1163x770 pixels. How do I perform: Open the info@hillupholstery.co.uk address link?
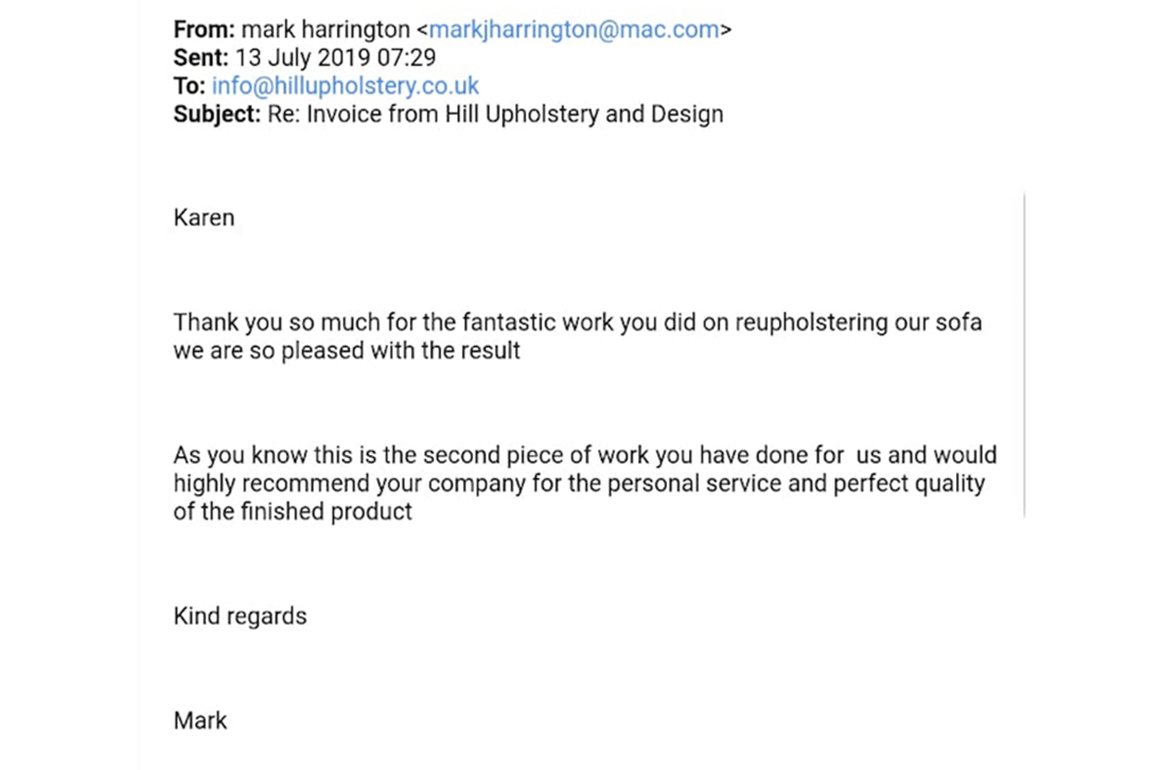click(x=346, y=86)
